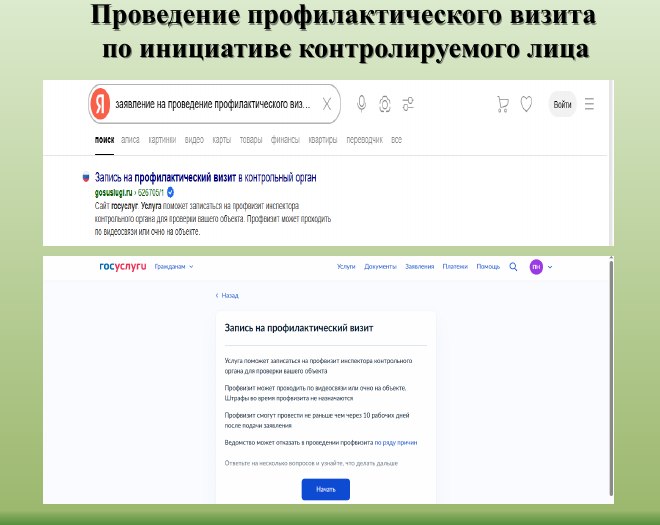
Task: Expand the Гражданам dropdown
Action: pos(174,267)
